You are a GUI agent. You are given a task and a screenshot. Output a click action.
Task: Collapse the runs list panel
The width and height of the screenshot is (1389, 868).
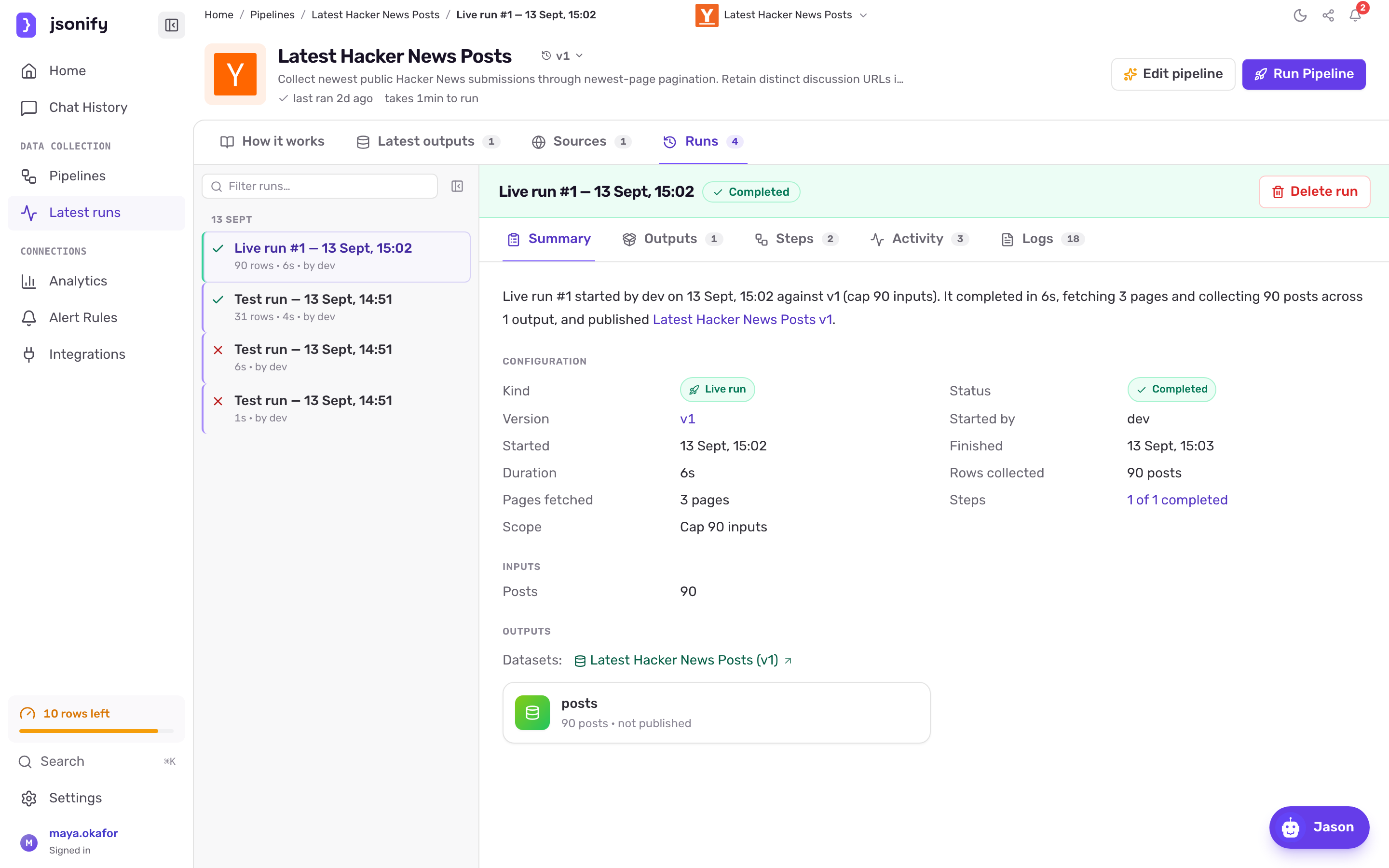(x=457, y=186)
